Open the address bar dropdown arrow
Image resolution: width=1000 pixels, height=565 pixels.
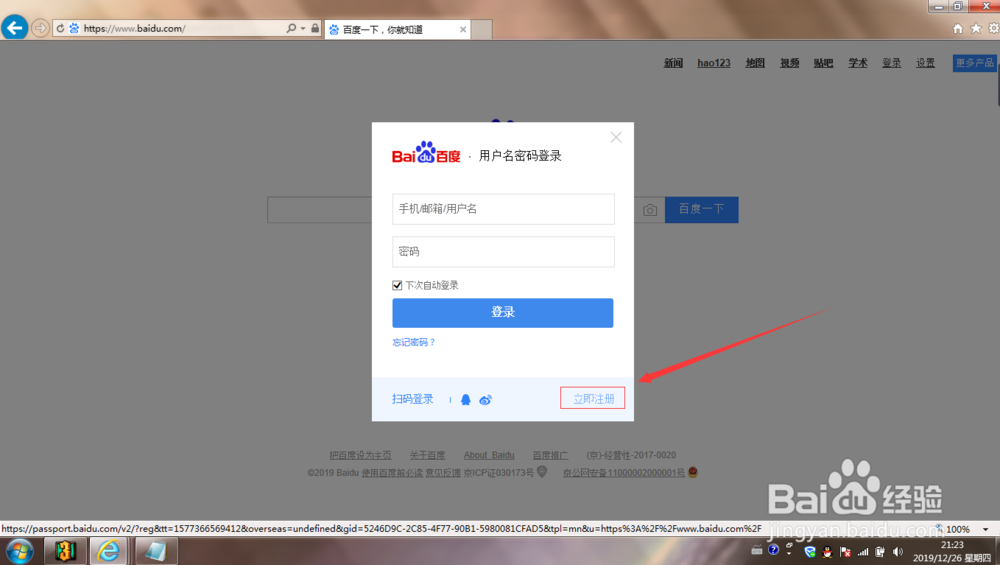[303, 29]
